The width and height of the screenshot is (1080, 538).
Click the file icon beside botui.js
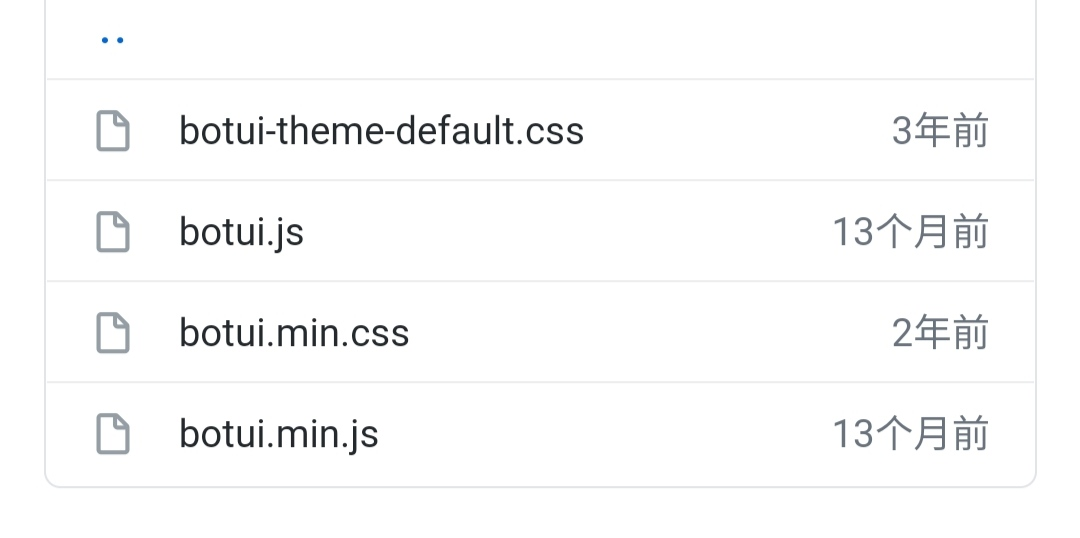pos(113,232)
